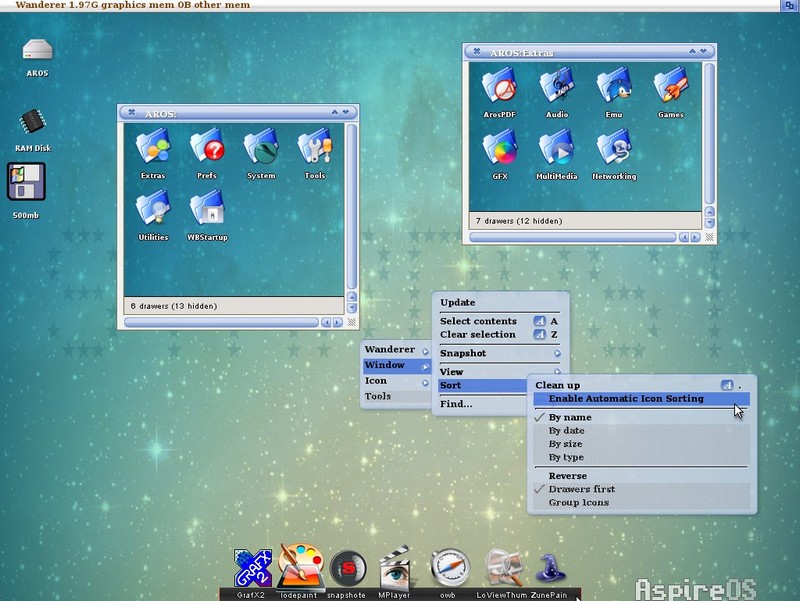Open the Games drawer icon
The height and width of the screenshot is (601, 800).
670,92
